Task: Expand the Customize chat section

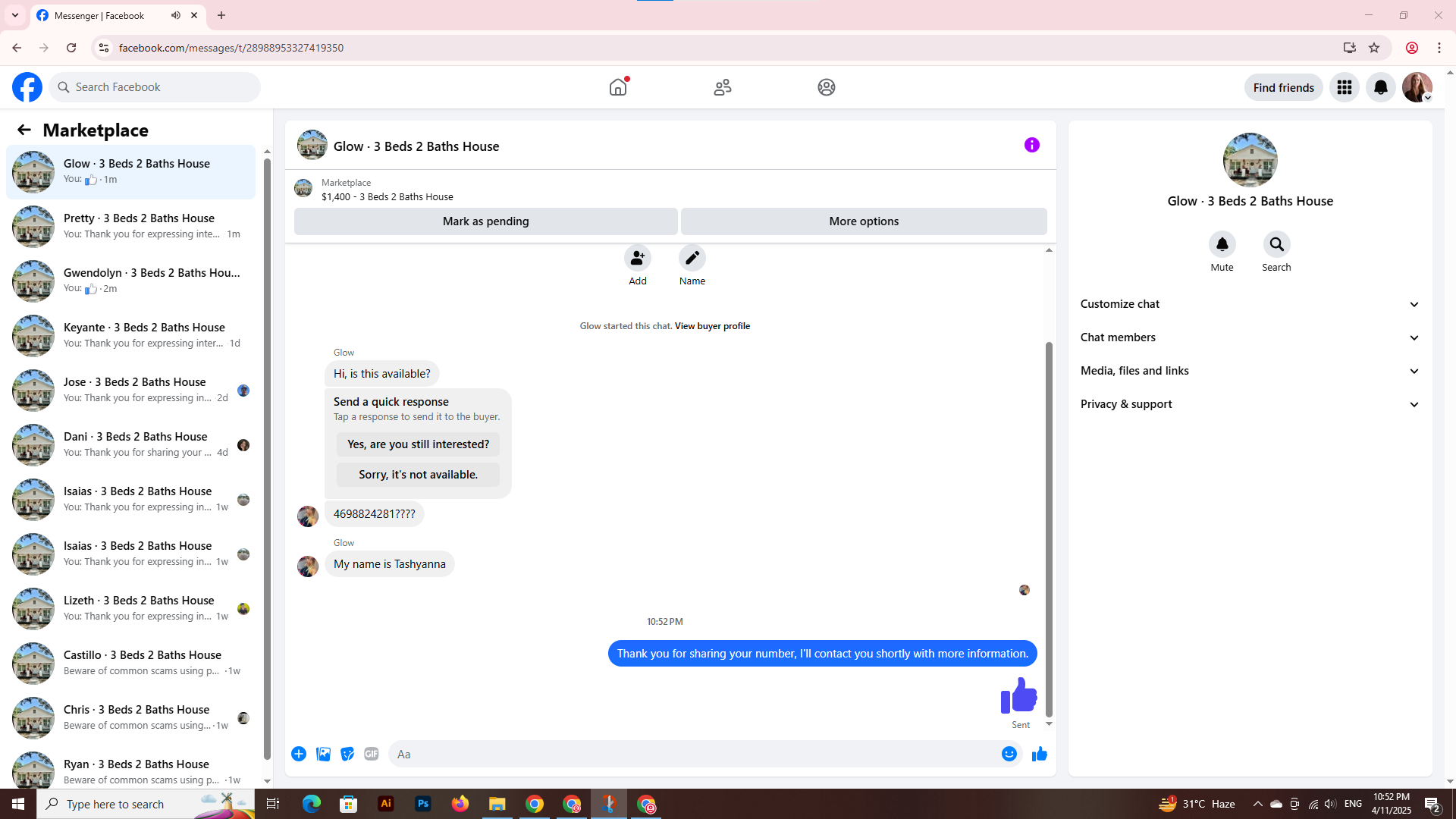Action: coord(1250,304)
